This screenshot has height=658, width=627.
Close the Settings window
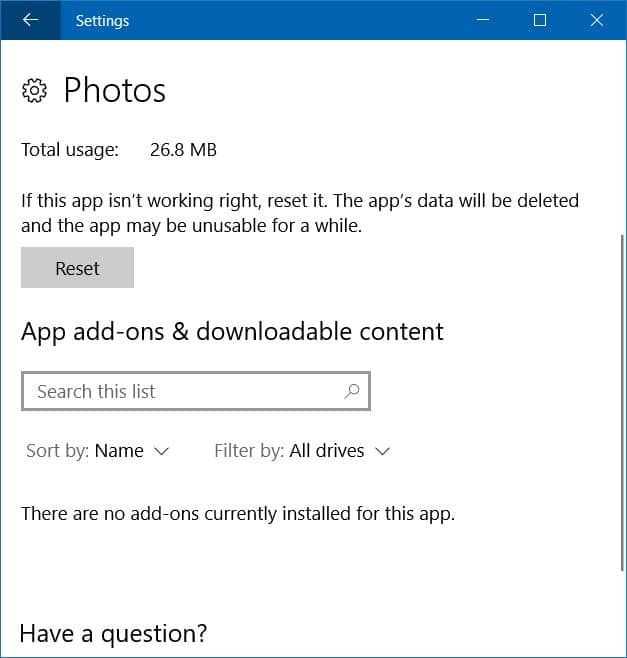pyautogui.click(x=596, y=20)
